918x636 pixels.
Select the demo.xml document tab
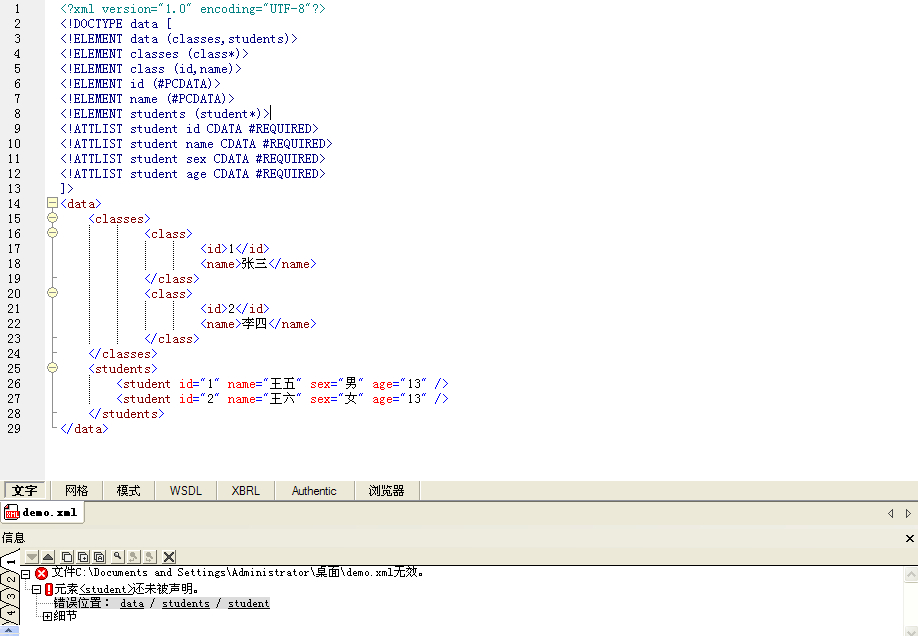tap(42, 513)
